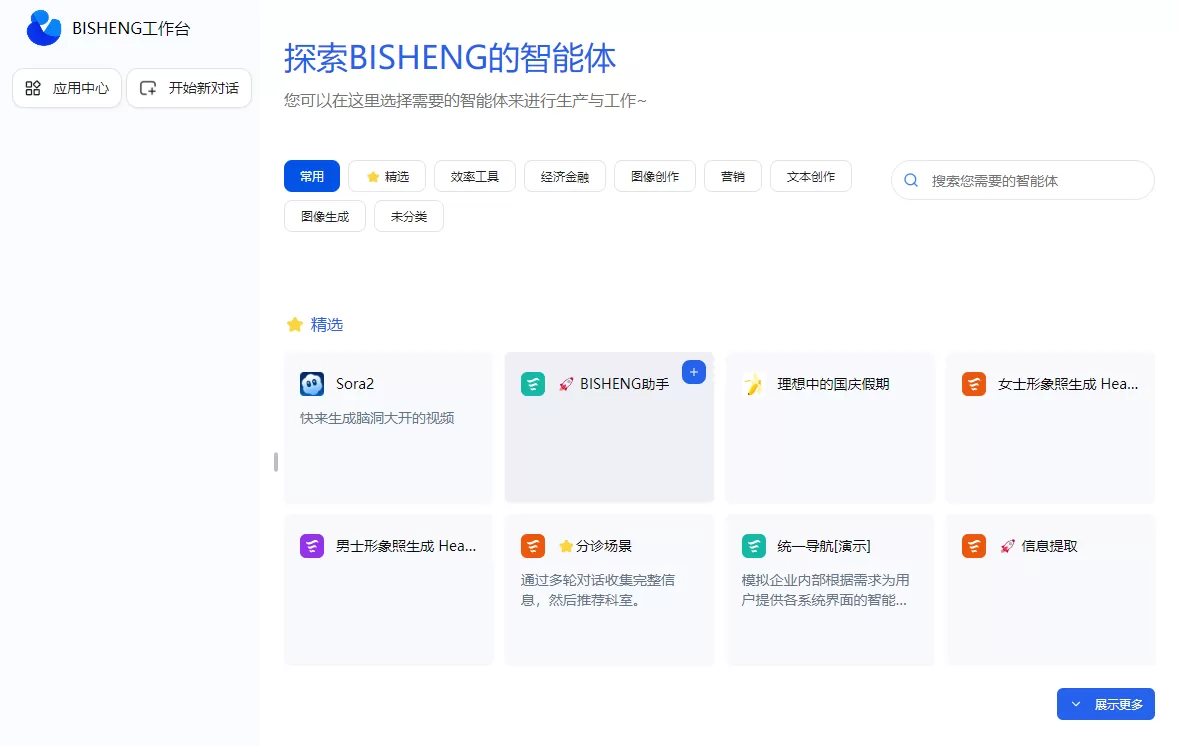Click the 统一导航[演示] card title
The image size is (1179, 746).
tap(824, 546)
